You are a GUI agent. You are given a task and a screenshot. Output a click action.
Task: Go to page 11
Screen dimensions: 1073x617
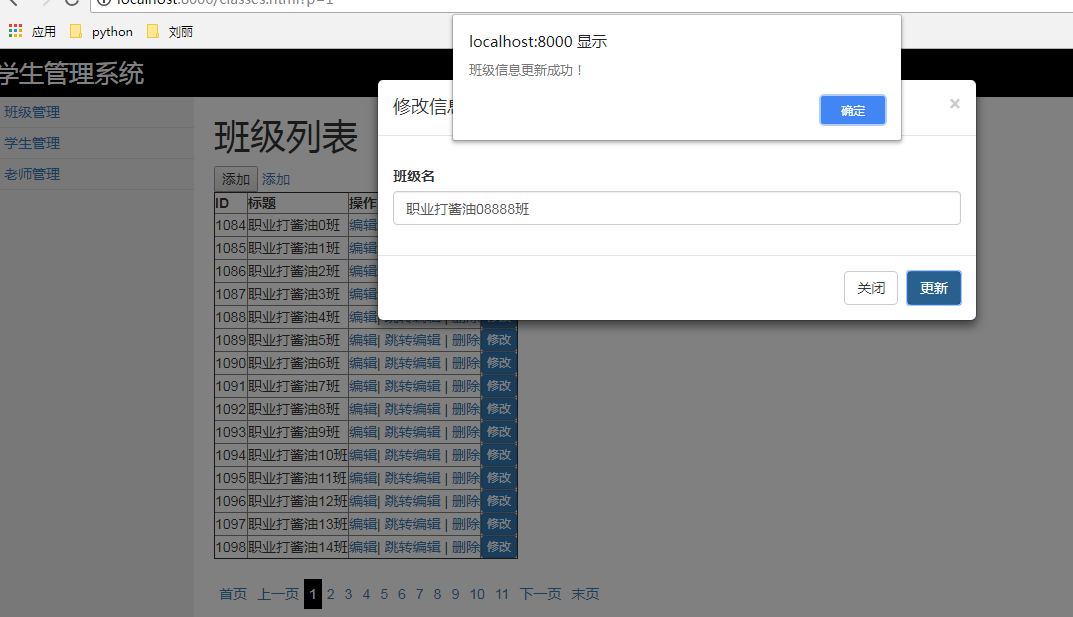pos(502,594)
